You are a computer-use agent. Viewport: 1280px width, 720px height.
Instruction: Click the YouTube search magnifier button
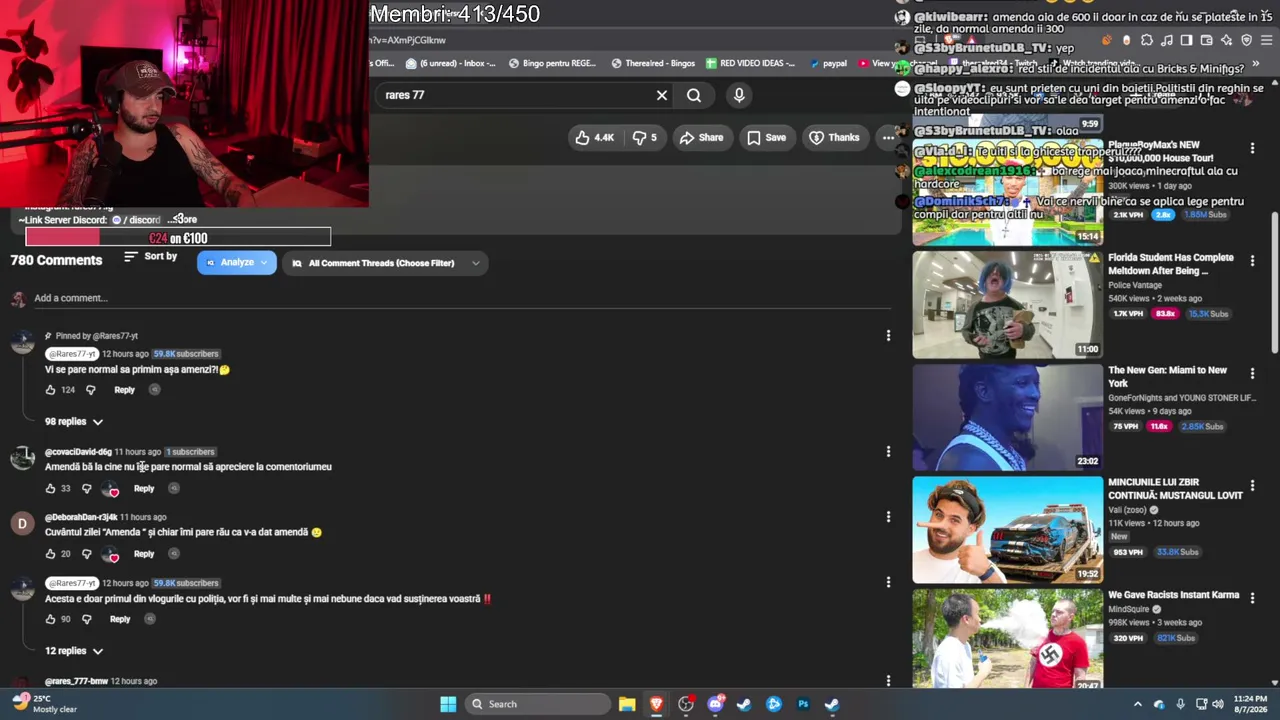click(x=694, y=95)
